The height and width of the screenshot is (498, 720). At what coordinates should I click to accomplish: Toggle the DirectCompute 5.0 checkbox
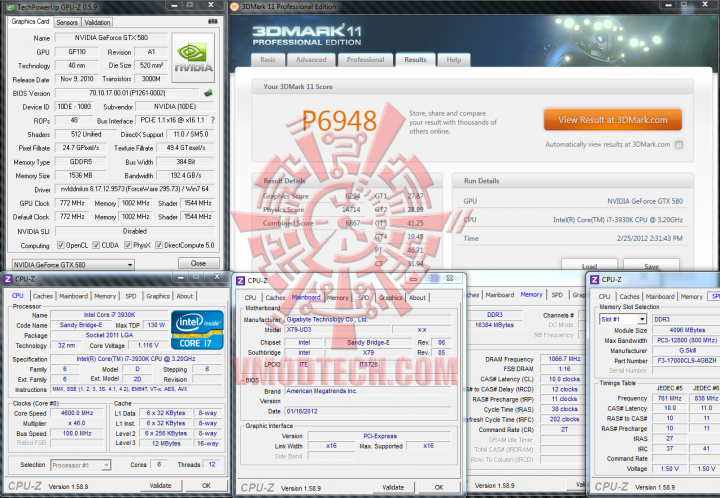pos(159,245)
